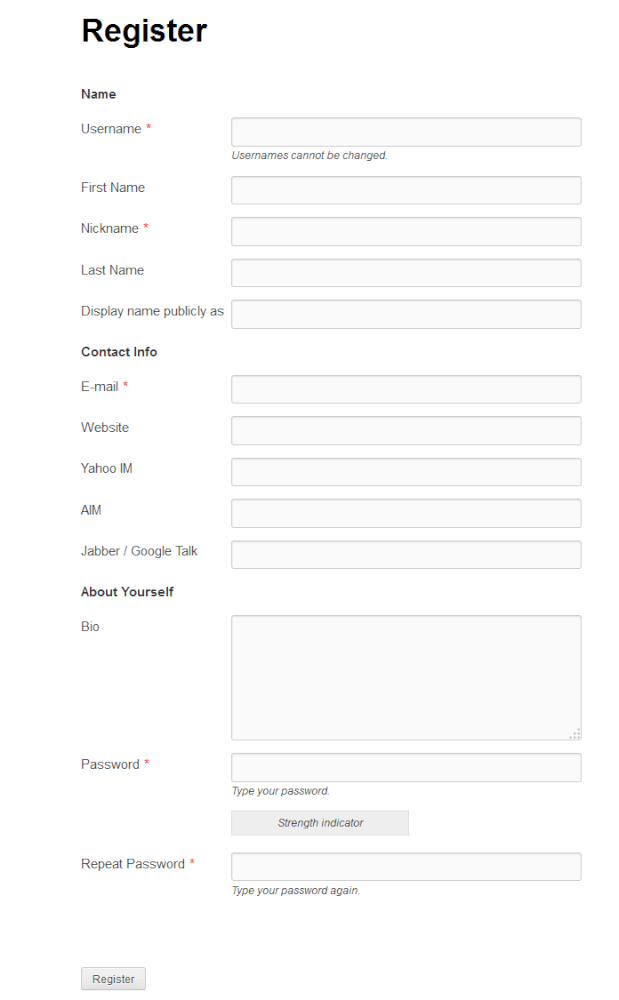
Task: Click the E-mail field label
Action: [x=100, y=387]
